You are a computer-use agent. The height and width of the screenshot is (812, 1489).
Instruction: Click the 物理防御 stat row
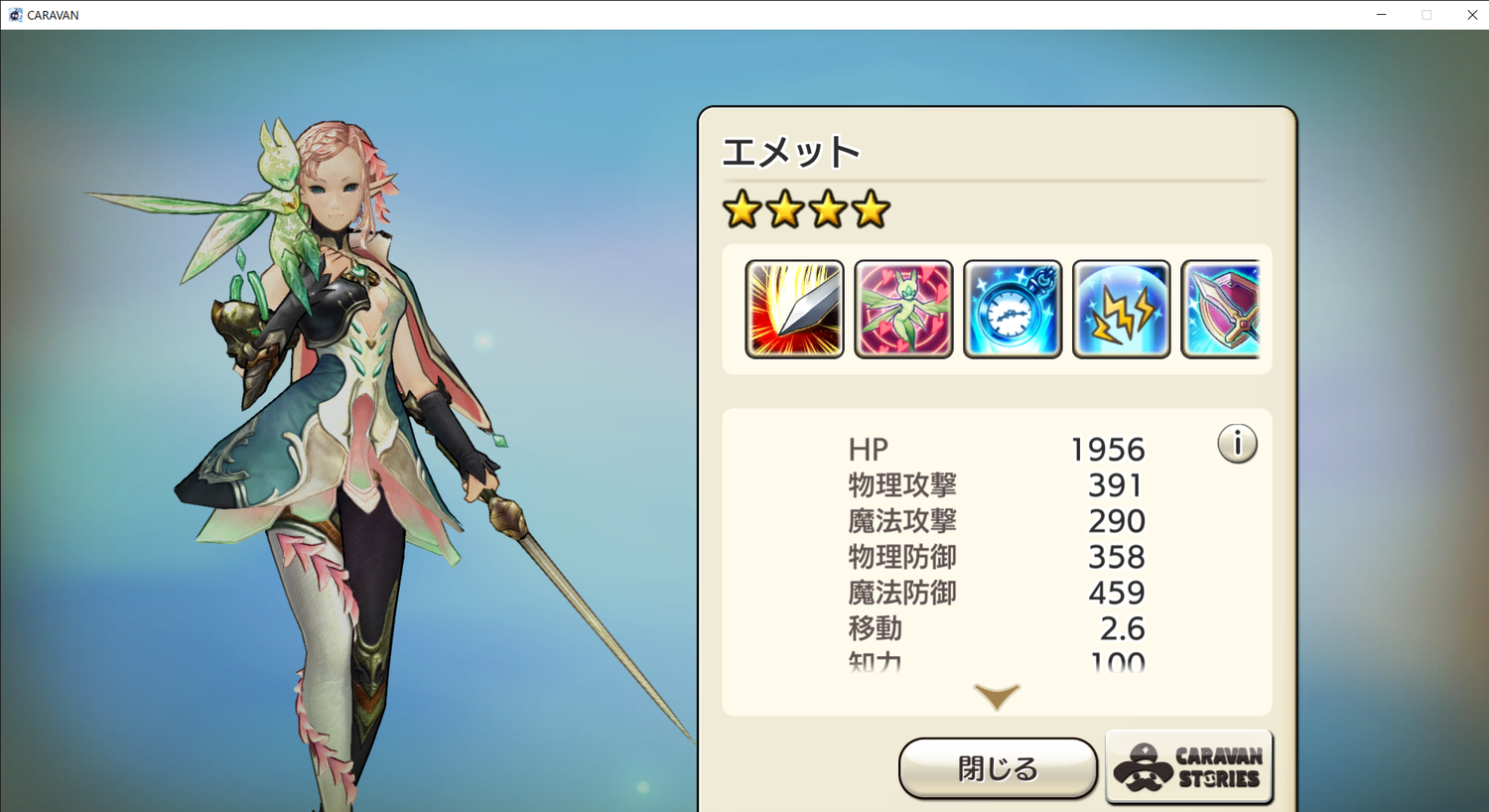click(x=997, y=557)
